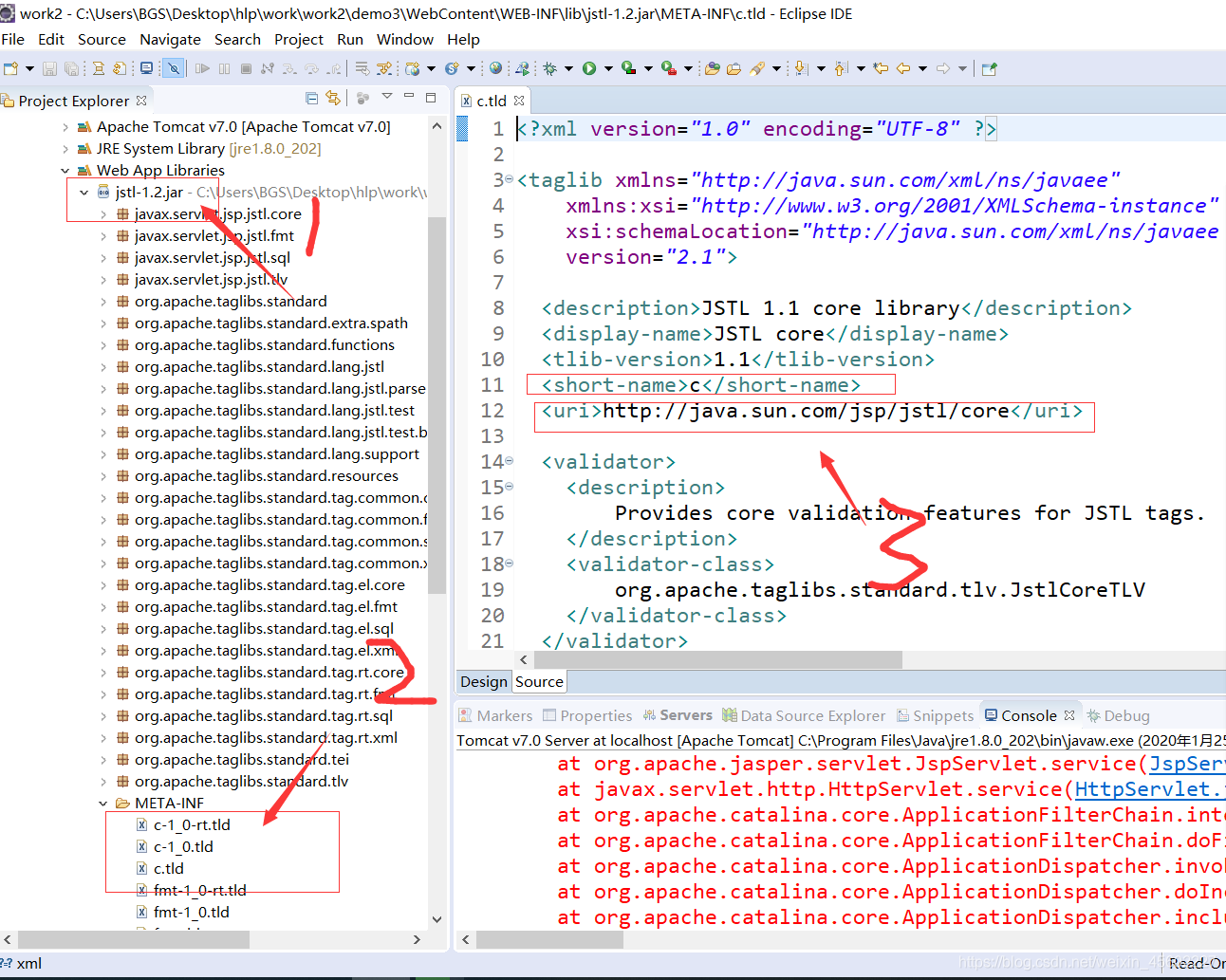Click the Run Last Tool external tools icon
1226x980 pixels.
669,68
